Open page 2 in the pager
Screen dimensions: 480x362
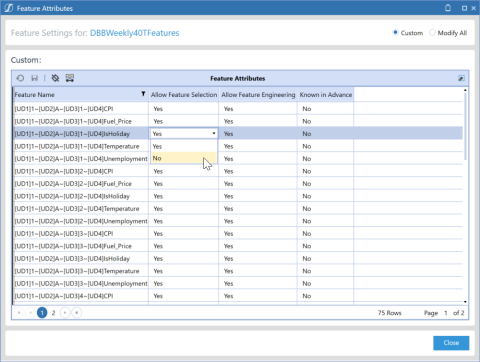click(53, 313)
